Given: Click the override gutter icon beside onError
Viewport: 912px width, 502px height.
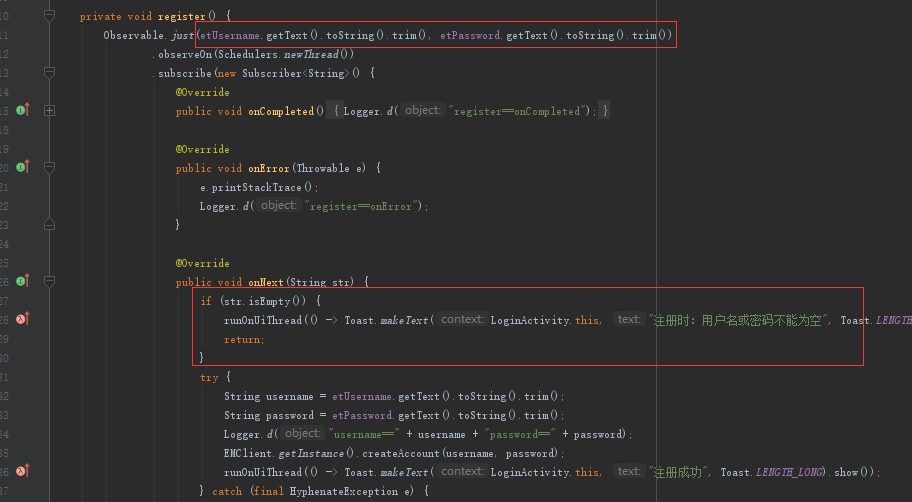Looking at the screenshot, I should (23, 167).
